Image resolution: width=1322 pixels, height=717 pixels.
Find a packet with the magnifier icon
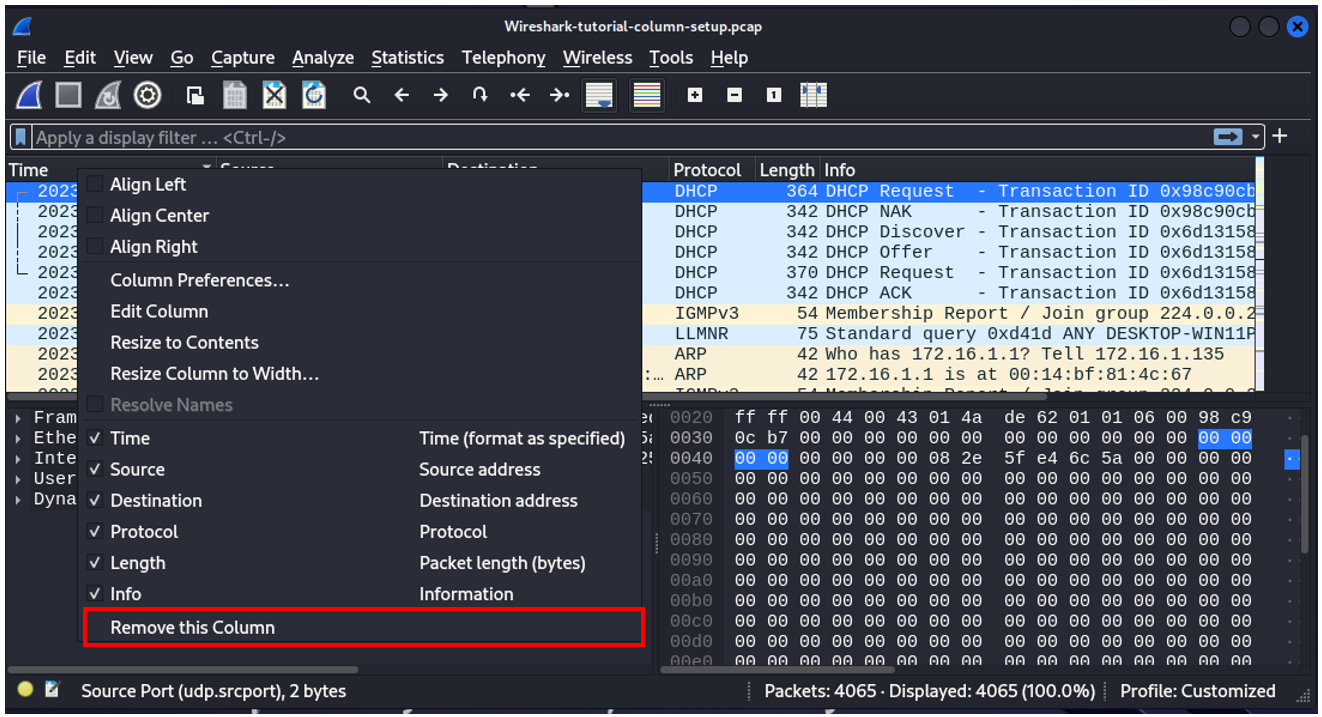click(x=362, y=95)
